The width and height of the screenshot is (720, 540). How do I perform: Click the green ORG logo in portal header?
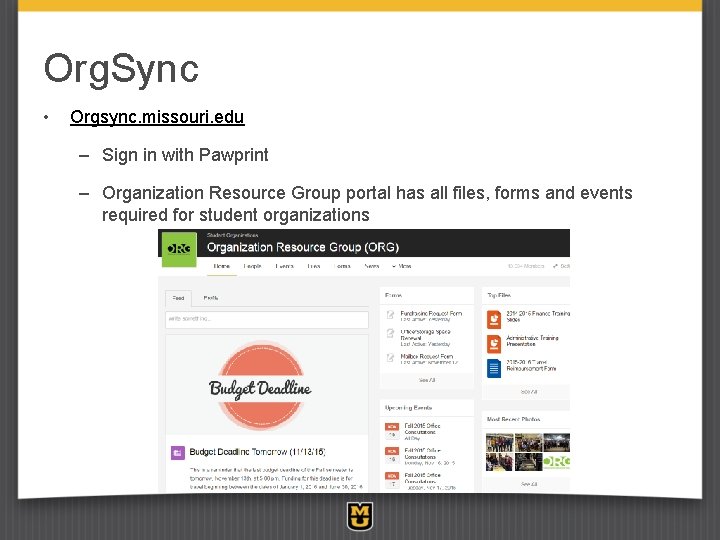pos(179,249)
